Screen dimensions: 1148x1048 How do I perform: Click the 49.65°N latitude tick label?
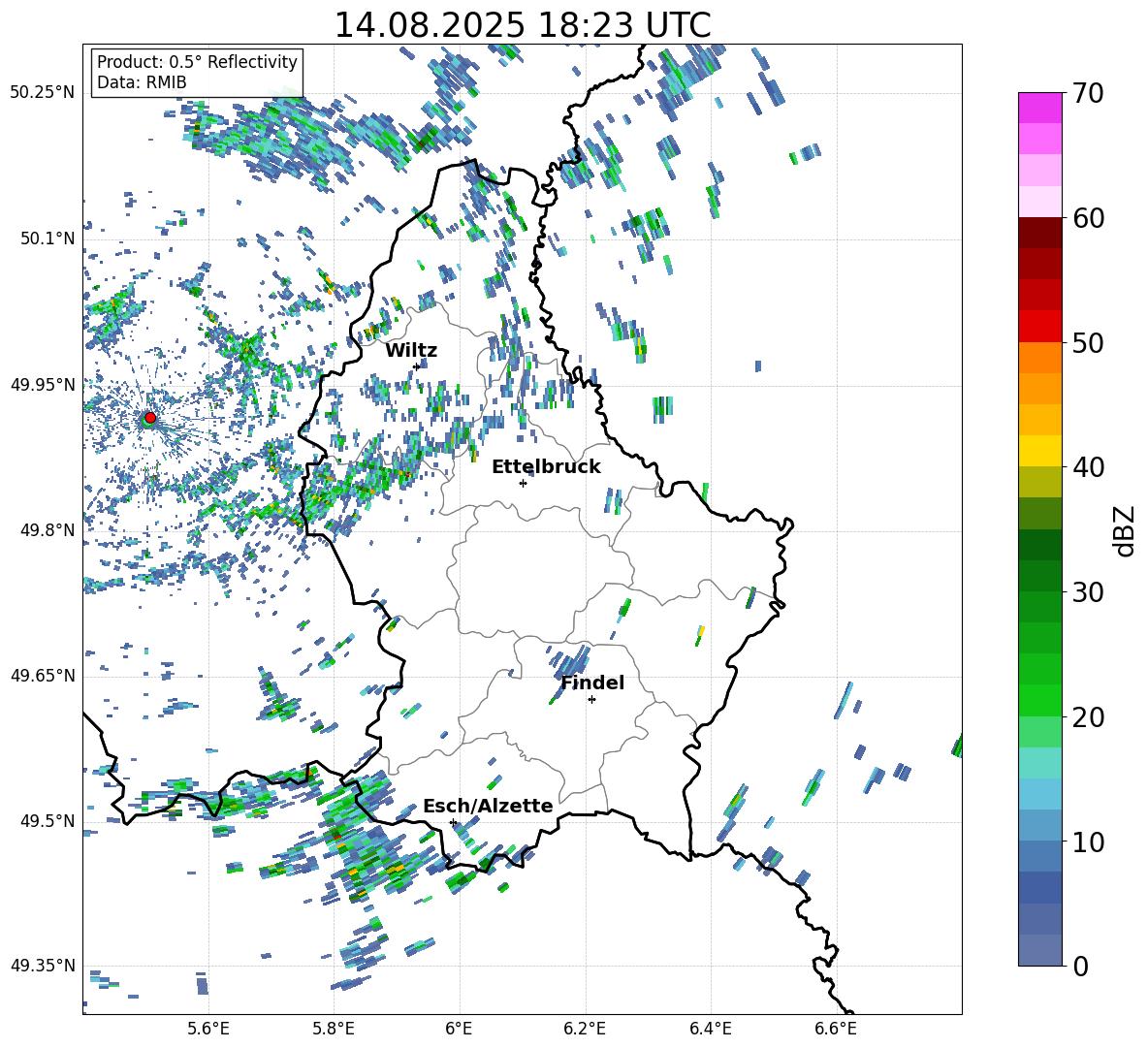(x=43, y=676)
